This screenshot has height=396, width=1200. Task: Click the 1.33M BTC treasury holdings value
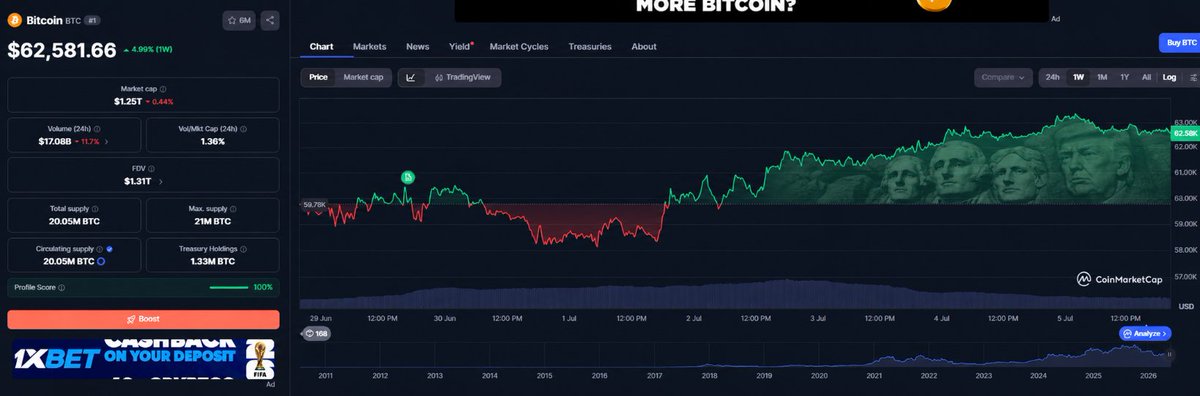(x=212, y=261)
